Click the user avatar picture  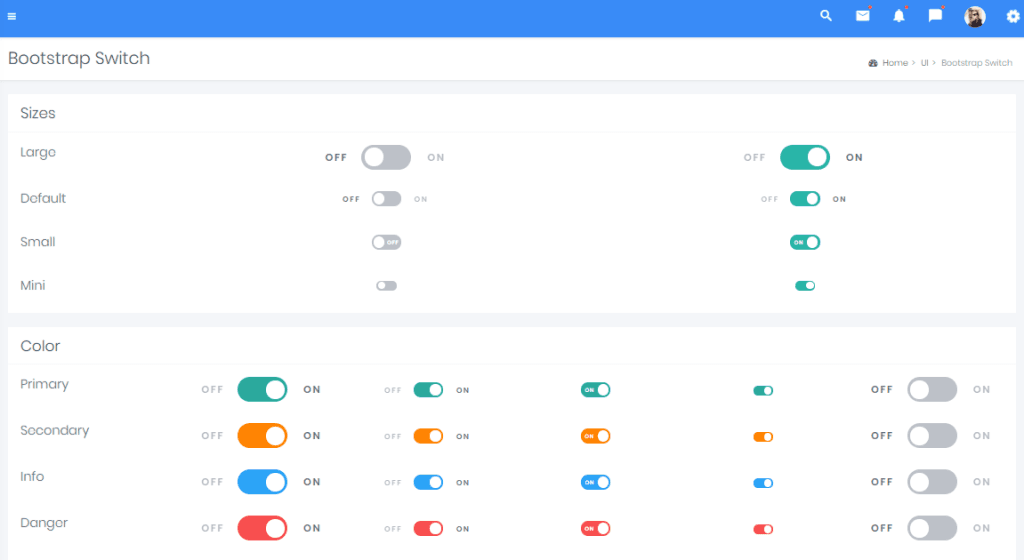tap(974, 16)
